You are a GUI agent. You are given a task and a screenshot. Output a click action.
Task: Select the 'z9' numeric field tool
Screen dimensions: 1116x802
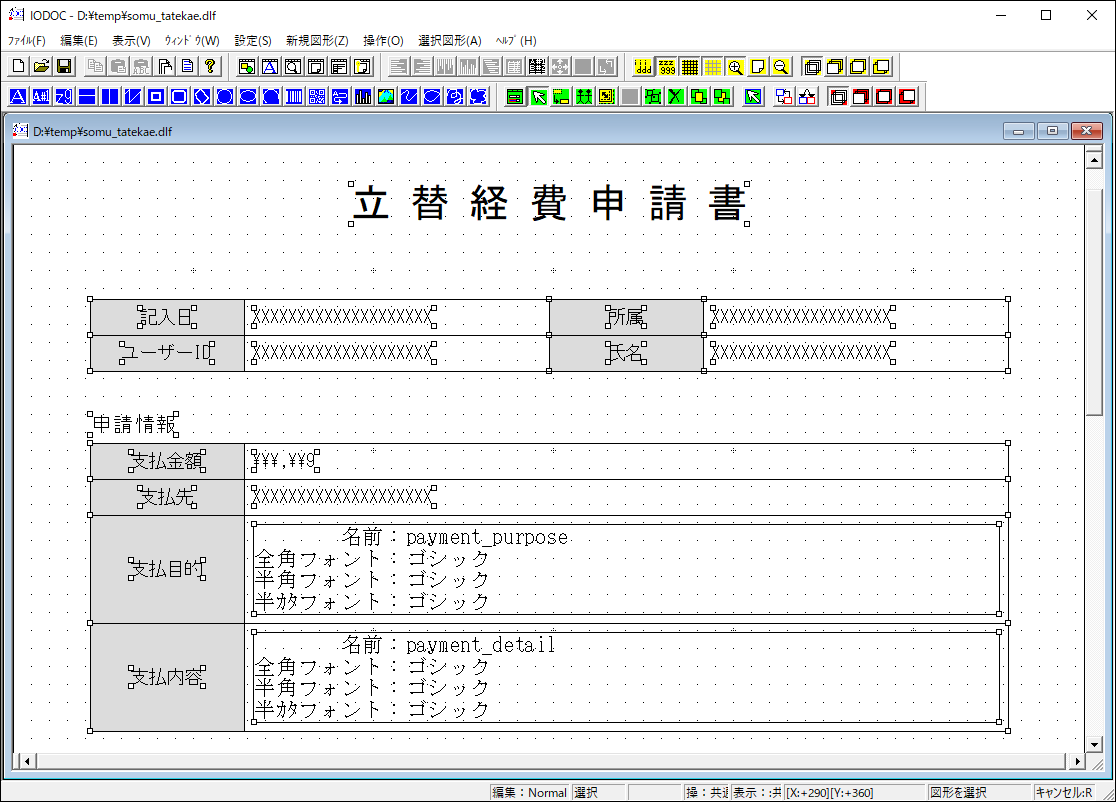pos(64,97)
